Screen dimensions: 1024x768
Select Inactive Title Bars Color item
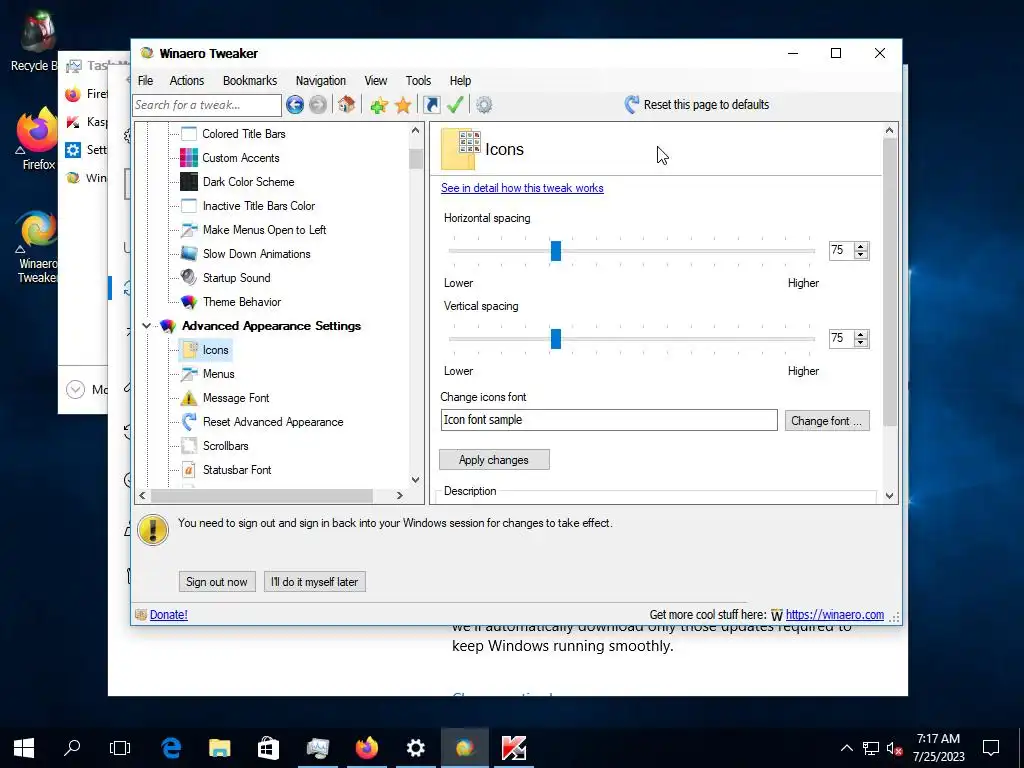point(259,206)
